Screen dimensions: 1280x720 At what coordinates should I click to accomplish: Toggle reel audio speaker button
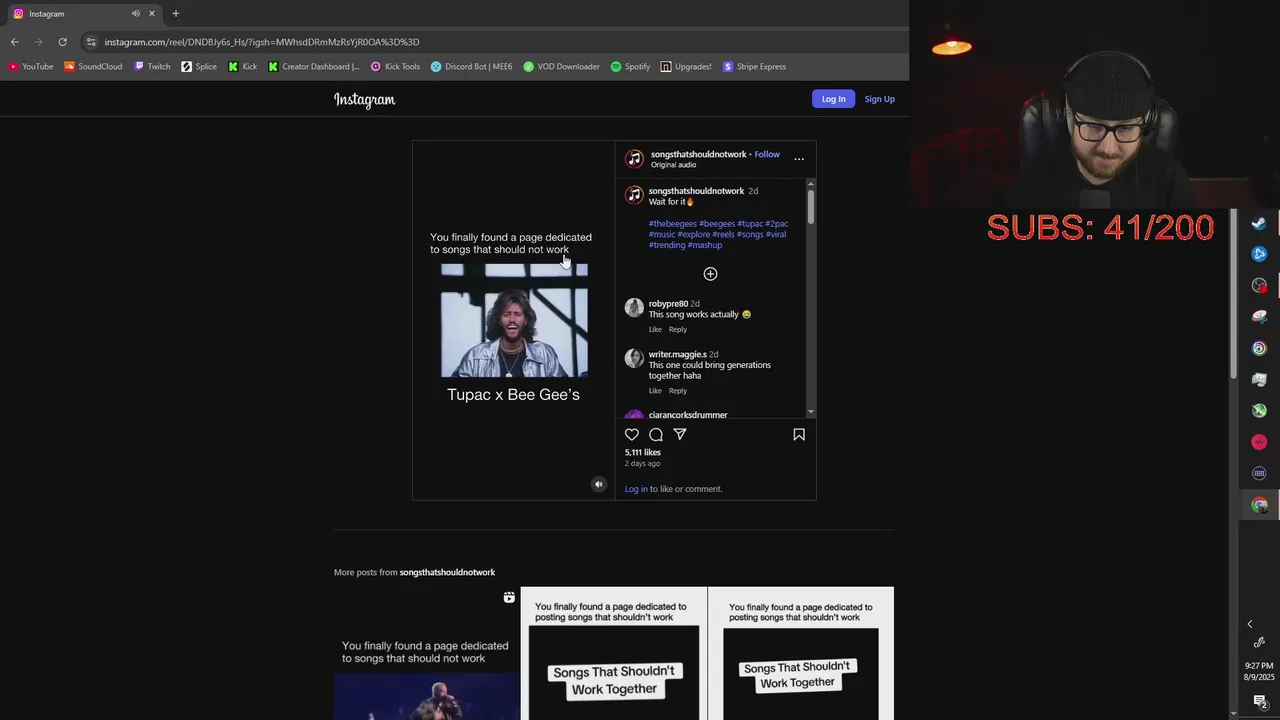coord(599,484)
